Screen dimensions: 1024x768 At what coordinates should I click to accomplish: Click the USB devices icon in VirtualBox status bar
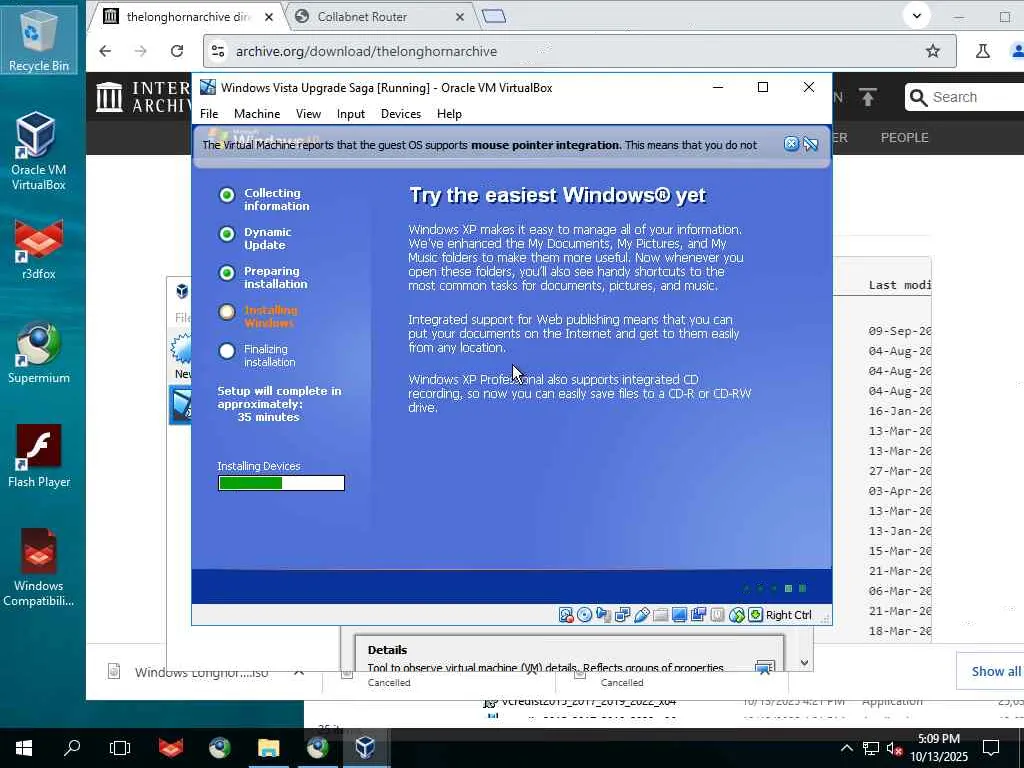[641, 615]
